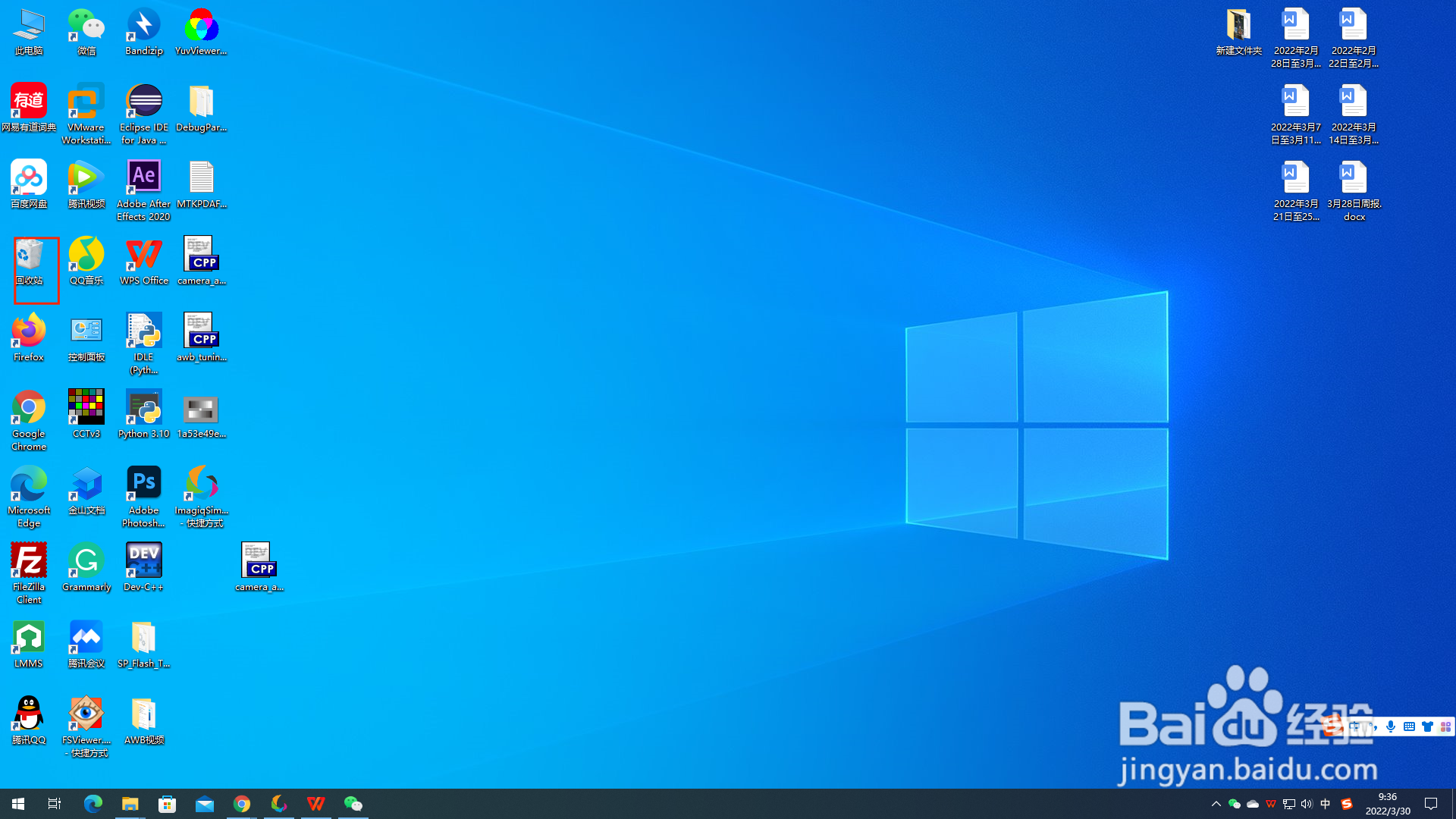Select the 2022年3月21日至25... Word document
The width and height of the screenshot is (1456, 819).
[1296, 191]
